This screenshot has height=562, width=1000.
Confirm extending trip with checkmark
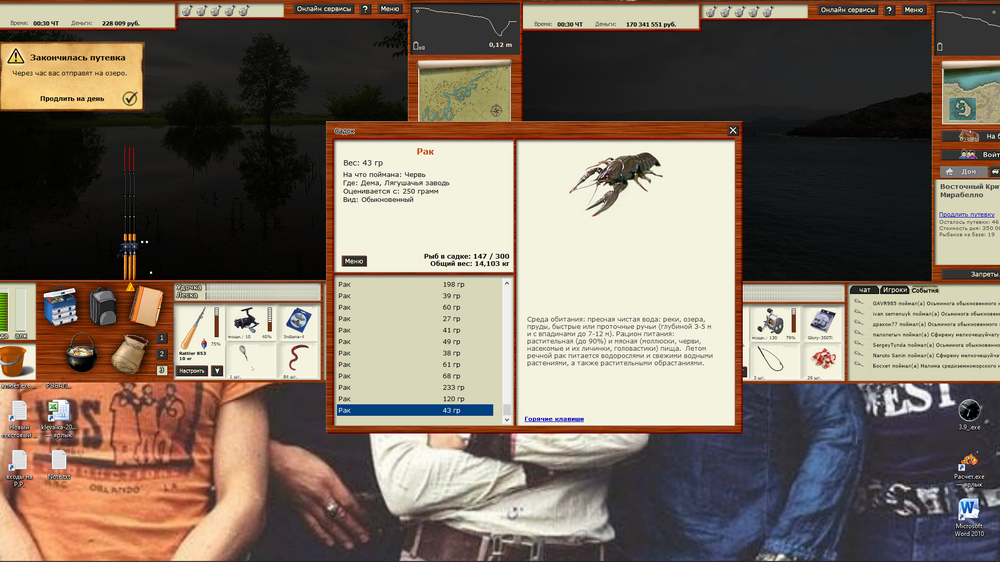tap(130, 98)
